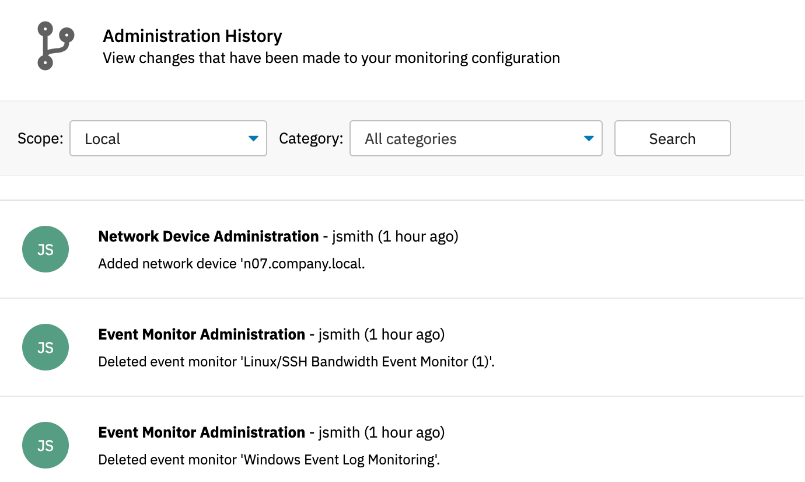Click the 'Deleted event monitor Linux/SSH Bandwidth' description
Viewport: 805px width, 482px height.
pos(296,362)
